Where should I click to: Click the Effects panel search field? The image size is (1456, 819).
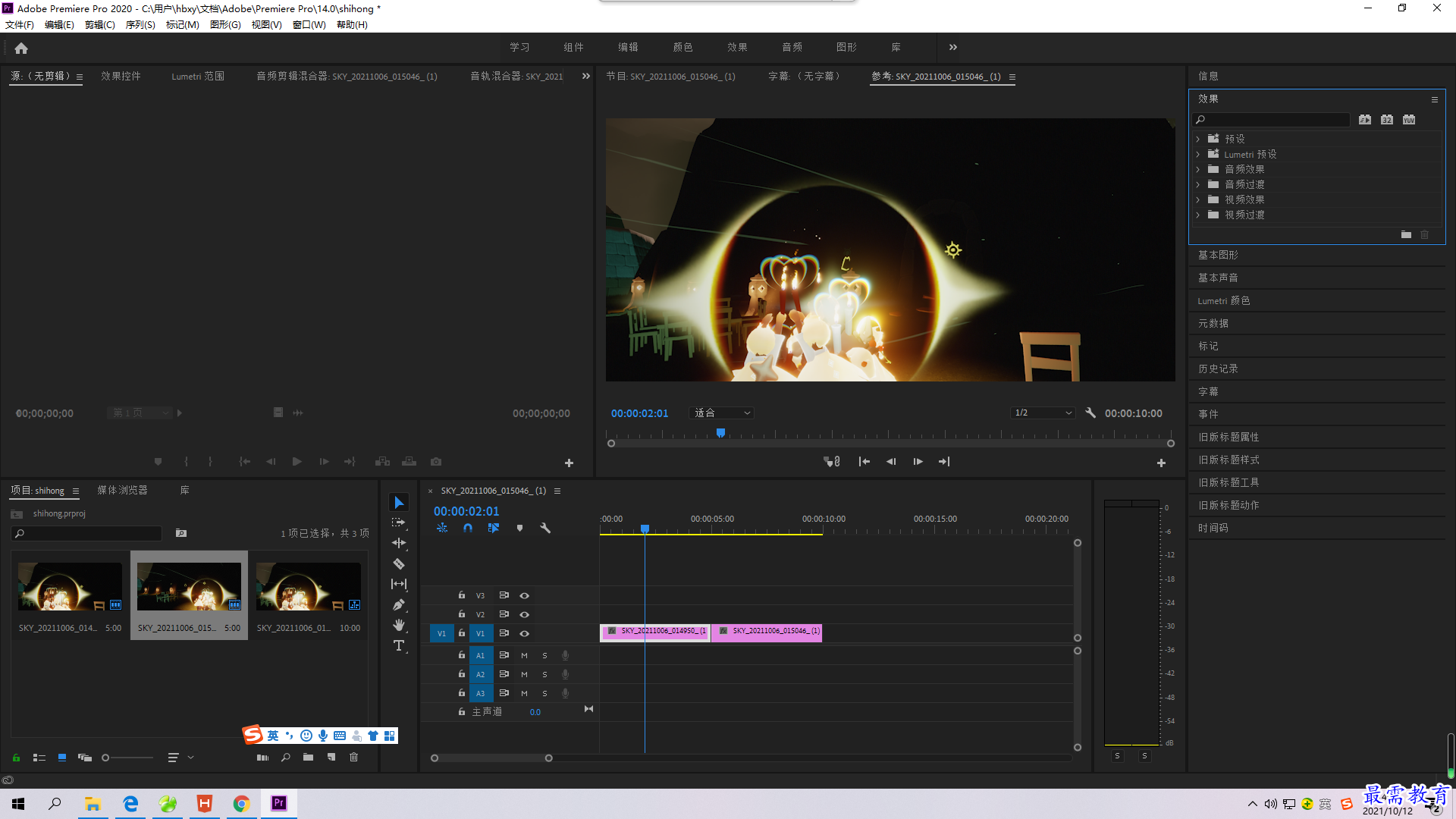[1271, 120]
